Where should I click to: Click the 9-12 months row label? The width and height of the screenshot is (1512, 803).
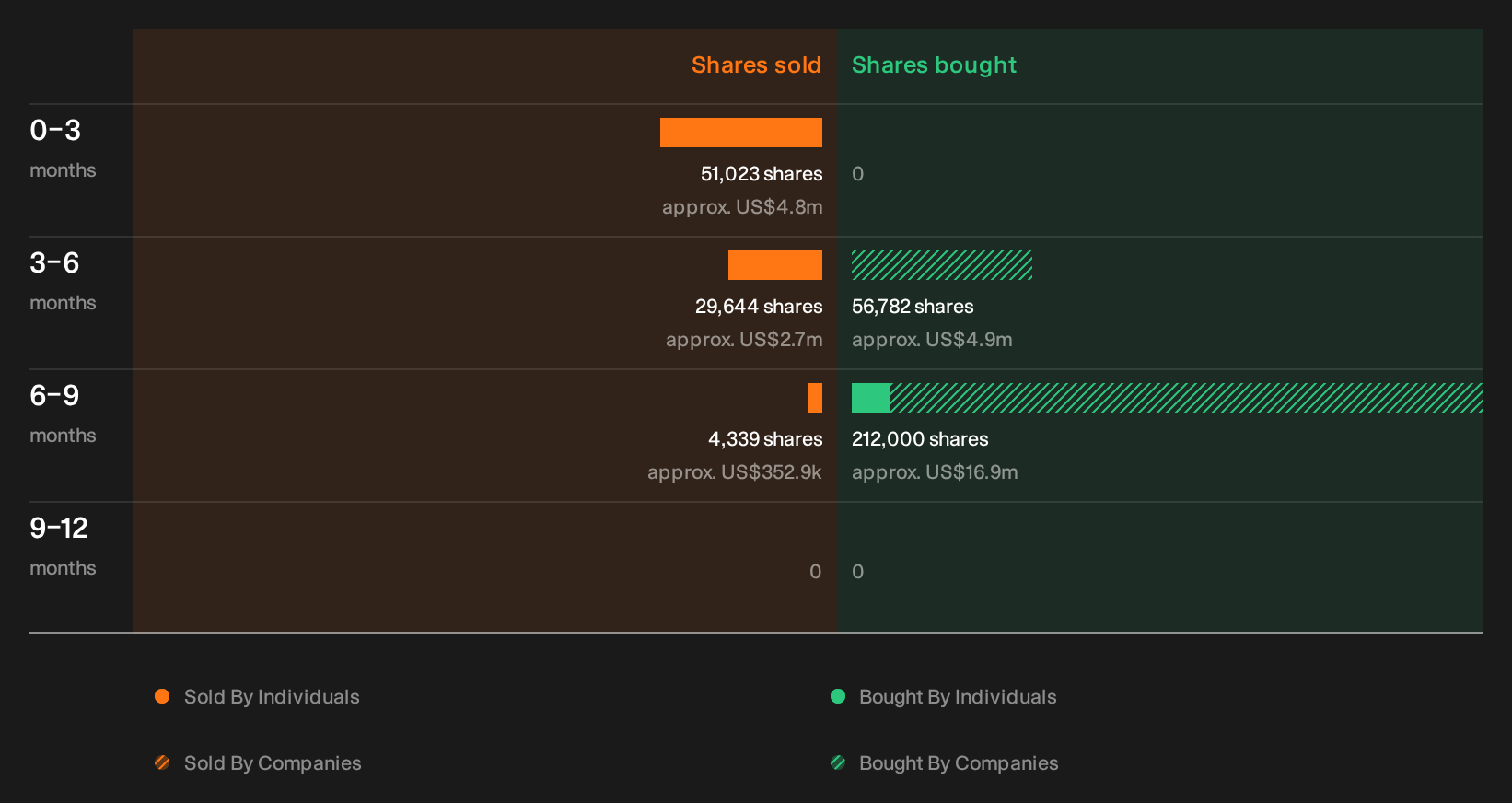[x=63, y=546]
